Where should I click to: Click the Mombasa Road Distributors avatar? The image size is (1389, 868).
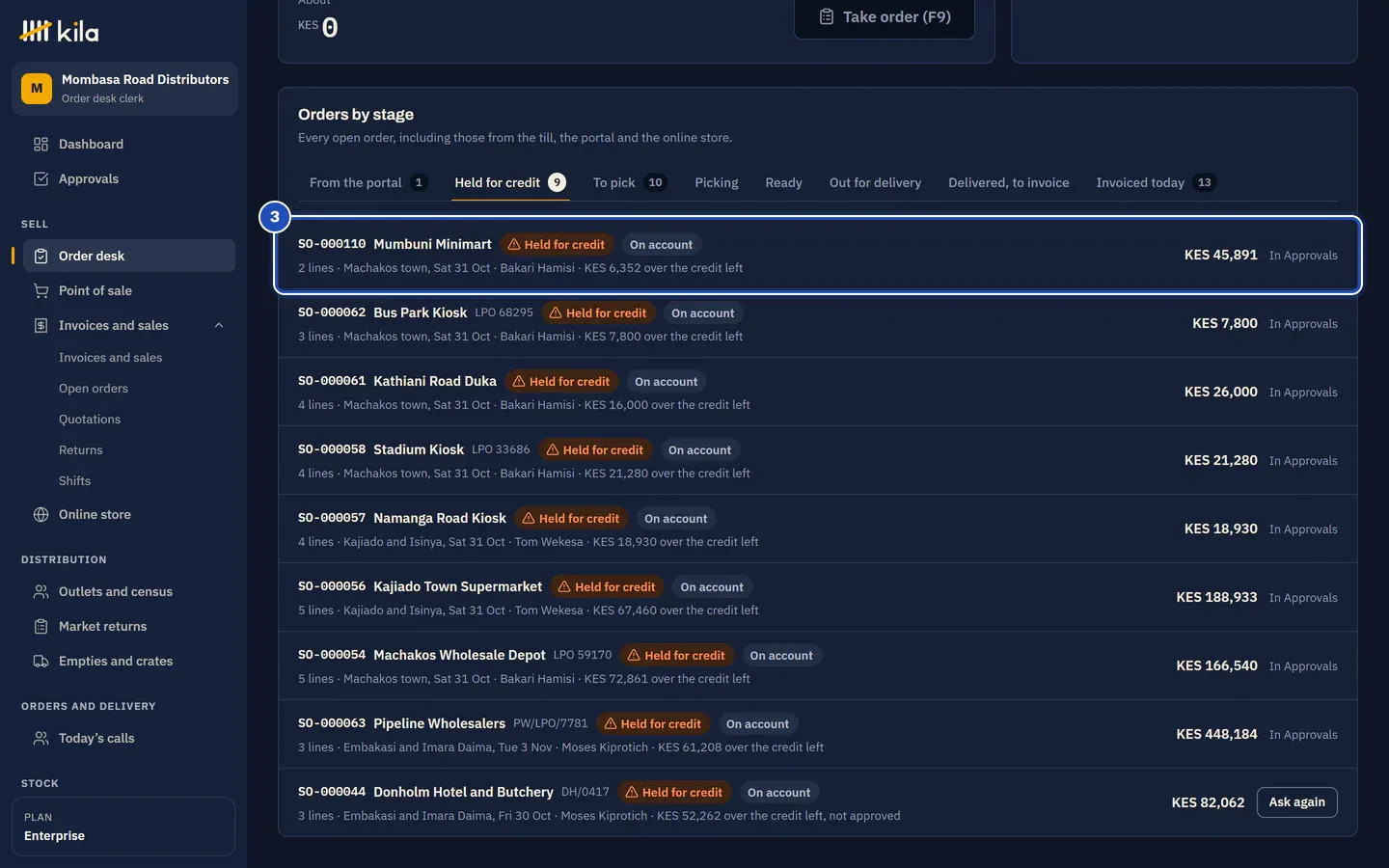click(x=37, y=89)
